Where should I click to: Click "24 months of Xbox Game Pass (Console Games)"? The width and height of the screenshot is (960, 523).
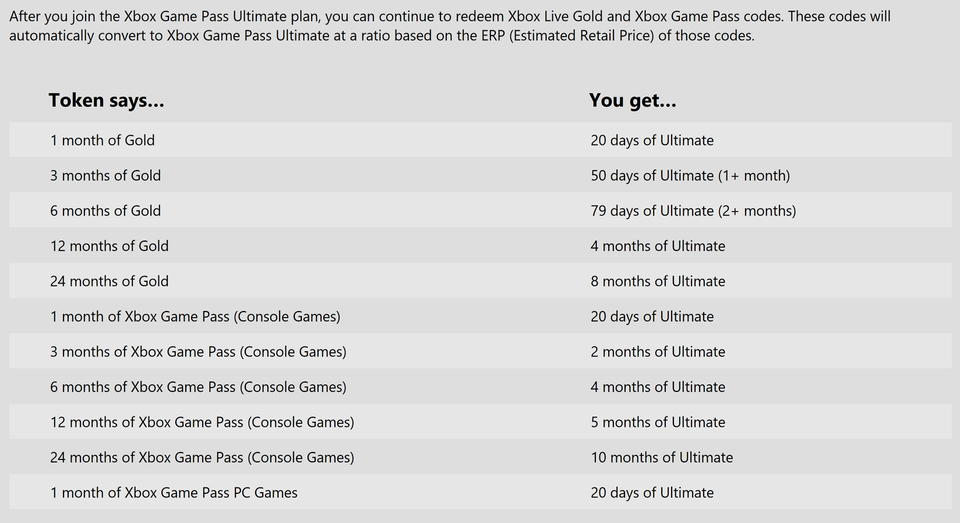pos(202,457)
